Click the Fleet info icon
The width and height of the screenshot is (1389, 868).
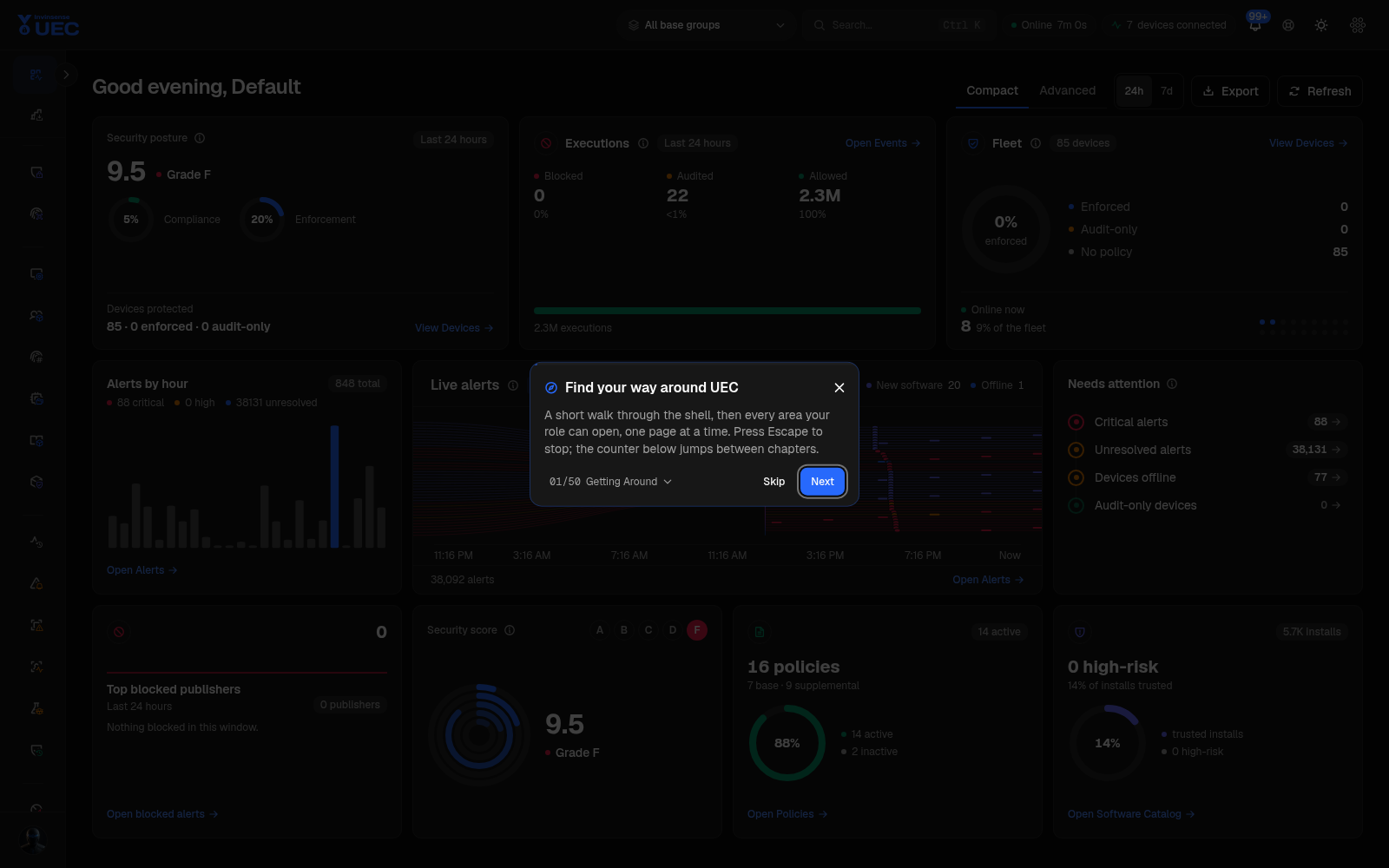click(1036, 143)
